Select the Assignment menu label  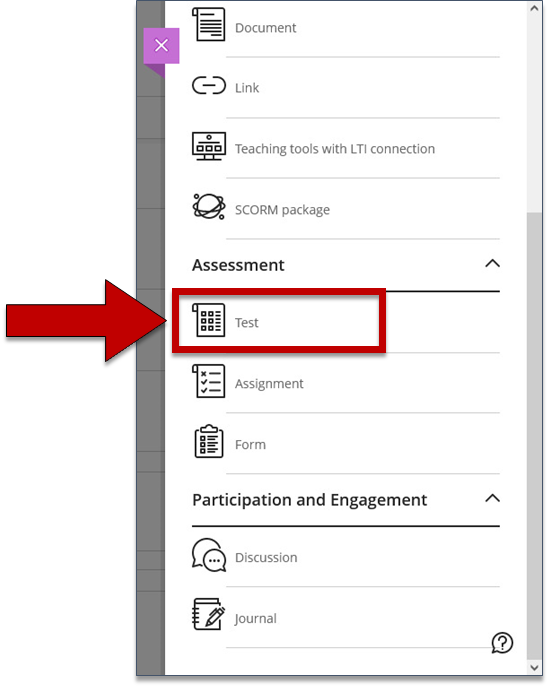click(269, 384)
